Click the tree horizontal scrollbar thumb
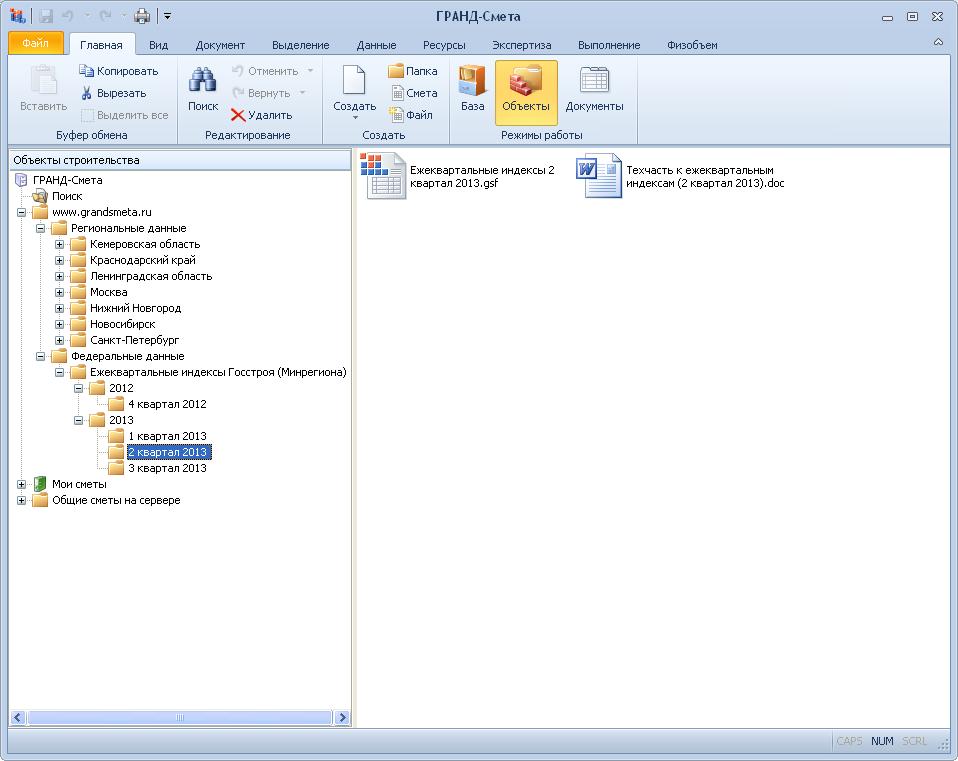This screenshot has height=761, width=958. pyautogui.click(x=180, y=718)
